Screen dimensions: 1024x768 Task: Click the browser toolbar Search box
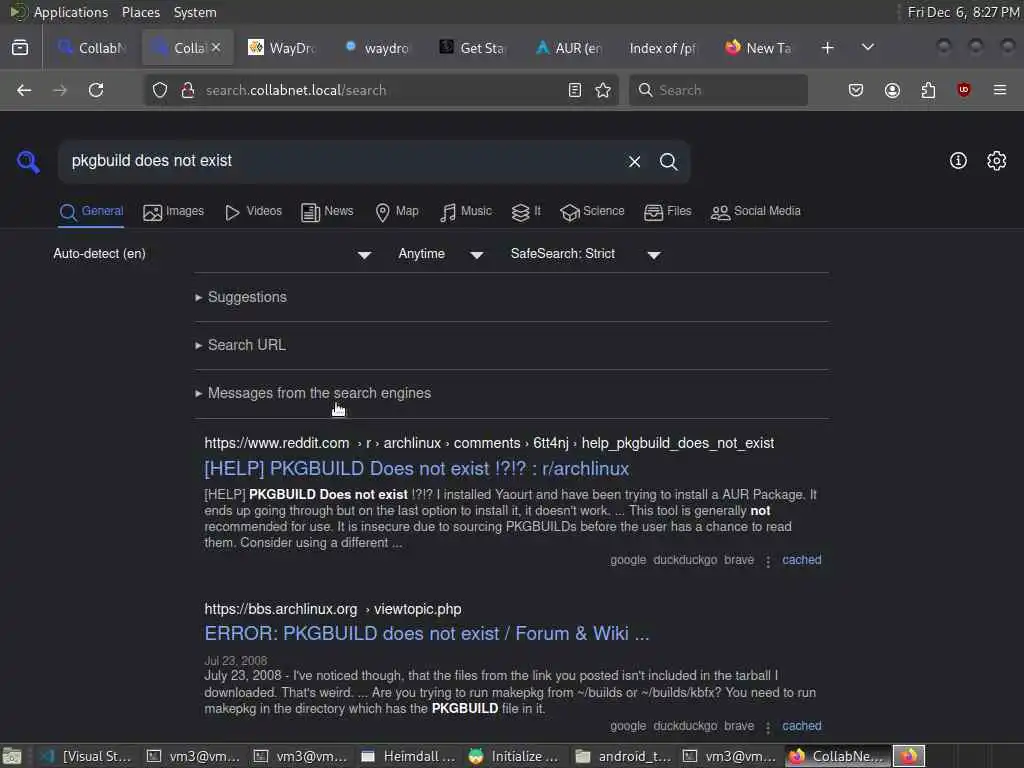click(718, 90)
